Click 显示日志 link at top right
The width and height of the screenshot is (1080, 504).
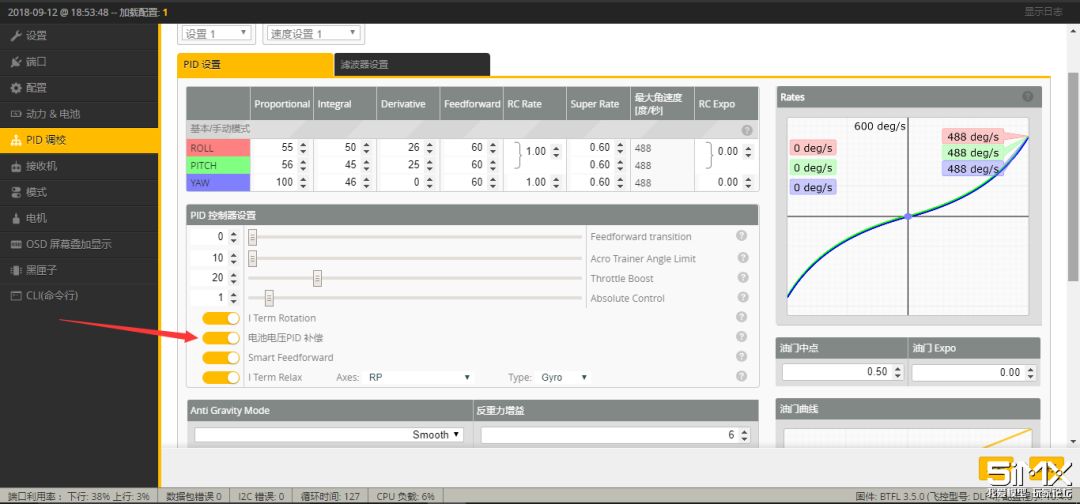coord(1043,11)
